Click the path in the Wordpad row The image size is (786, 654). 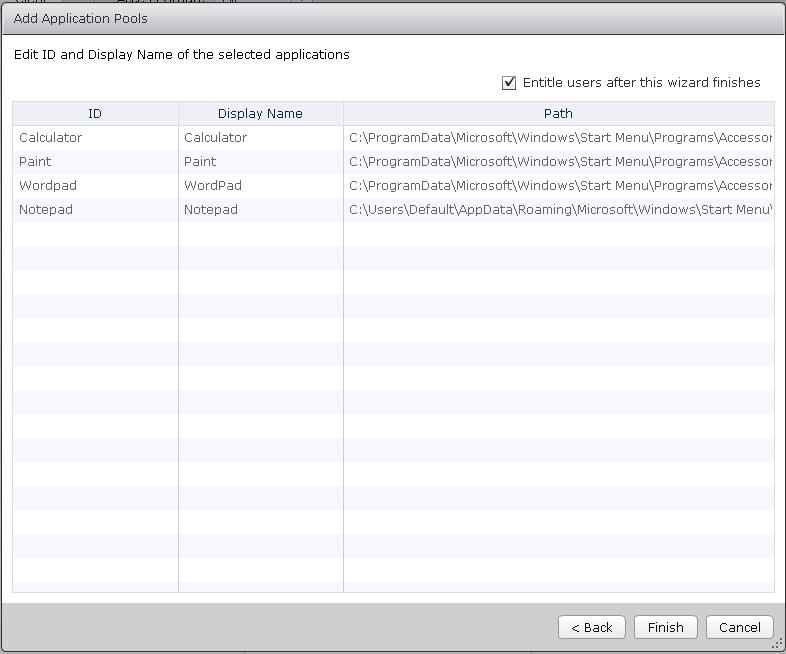pyautogui.click(x=560, y=186)
